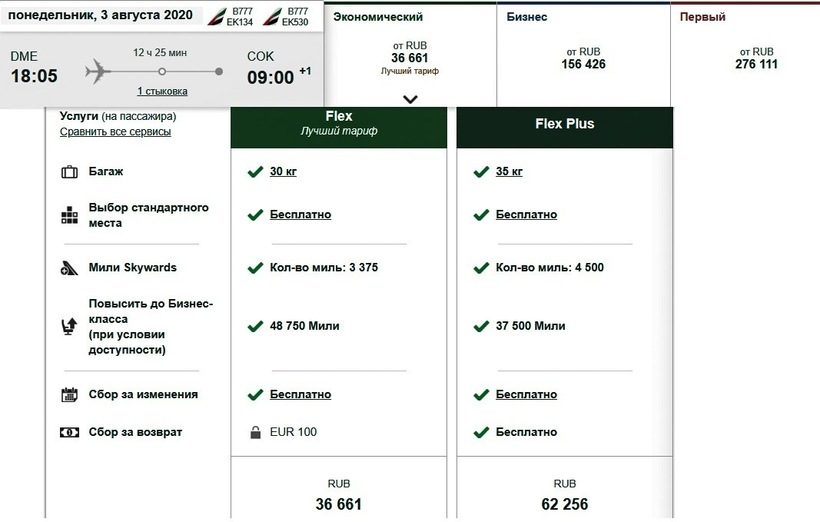Viewport: 820px width, 522px height.
Task: Open Сравнить все сервисы comparison link
Action: pyautogui.click(x=115, y=131)
